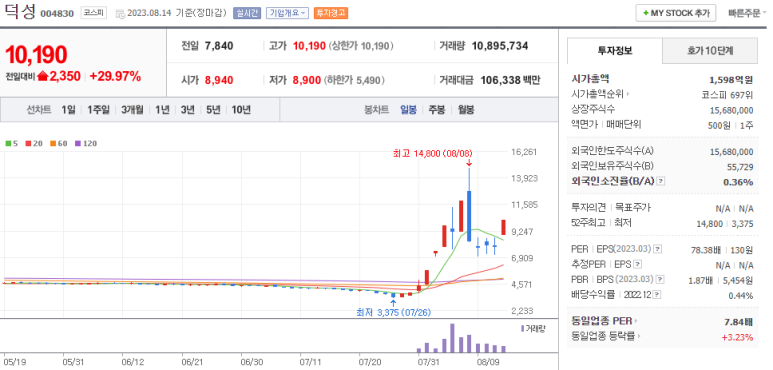Open the 기업개요 dropdown

tap(287, 13)
